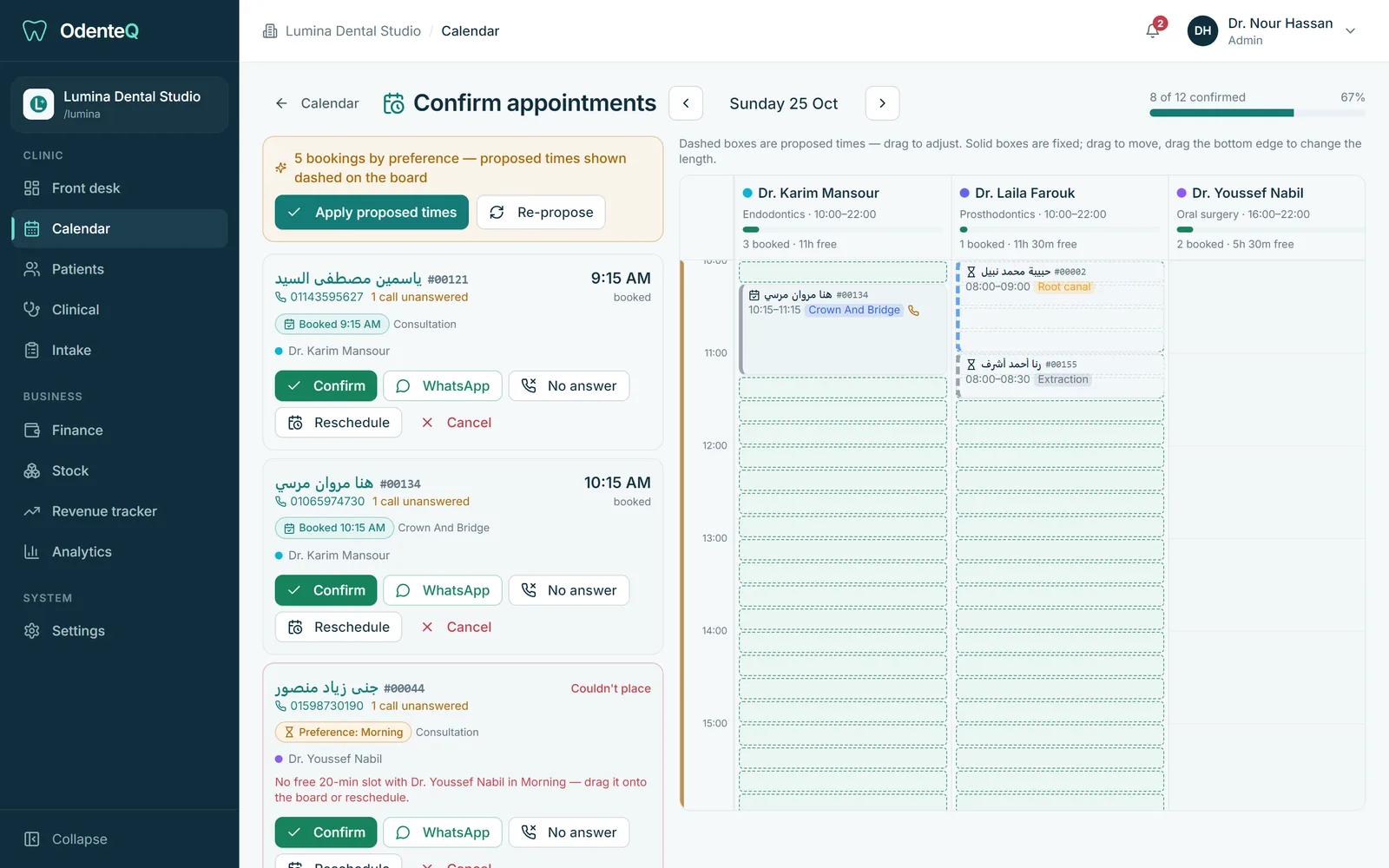The height and width of the screenshot is (868, 1389).
Task: Click Lumina Dental Studio breadcrumb
Action: [x=353, y=31]
